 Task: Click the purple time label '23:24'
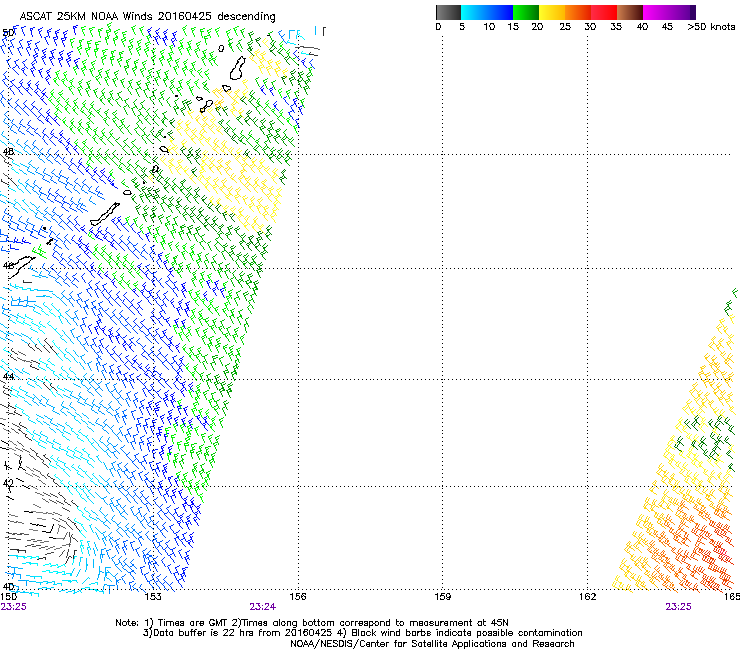tap(262, 607)
